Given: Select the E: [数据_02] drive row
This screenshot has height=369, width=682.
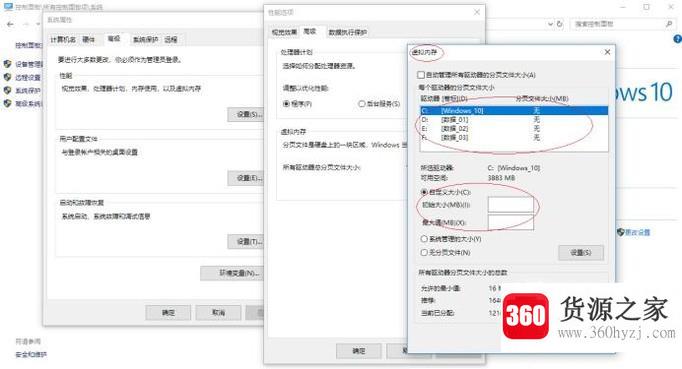Looking at the screenshot, I should [514, 128].
